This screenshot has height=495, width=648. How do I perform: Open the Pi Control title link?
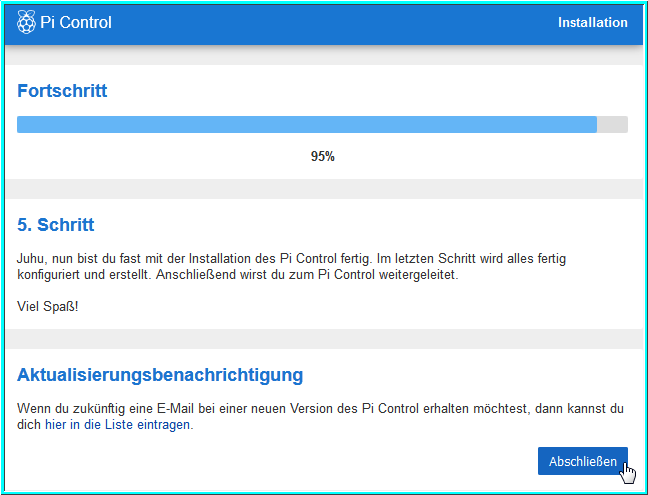pyautogui.click(x=76, y=22)
